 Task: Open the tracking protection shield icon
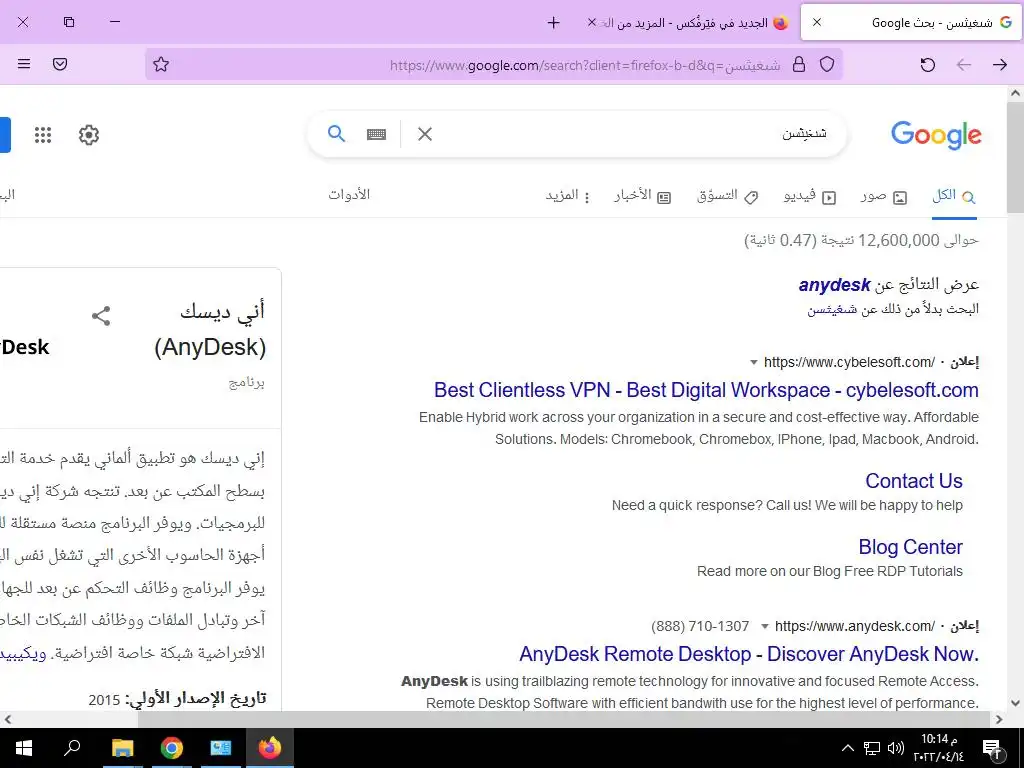click(x=827, y=64)
